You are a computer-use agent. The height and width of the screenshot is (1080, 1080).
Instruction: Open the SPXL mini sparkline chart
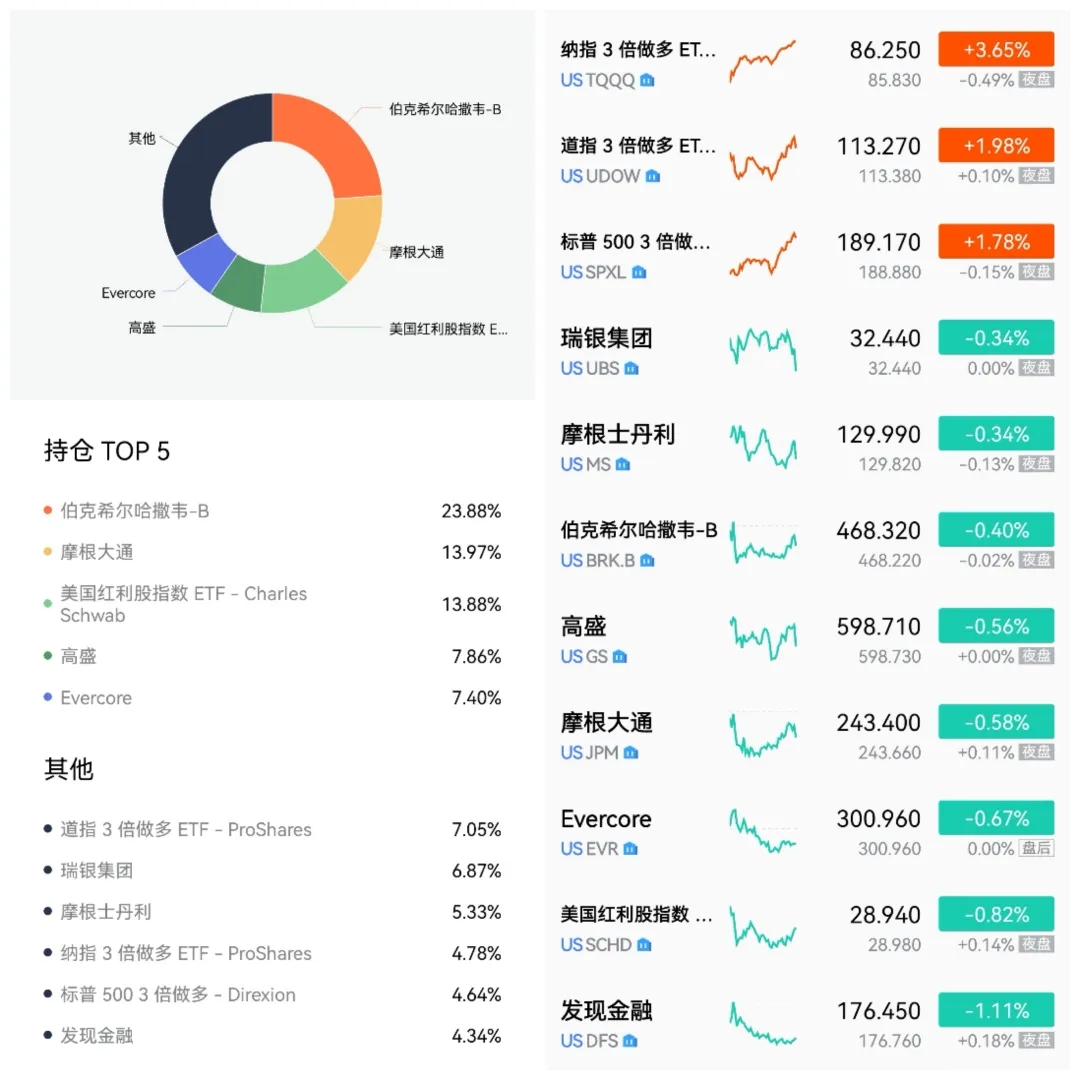point(762,254)
